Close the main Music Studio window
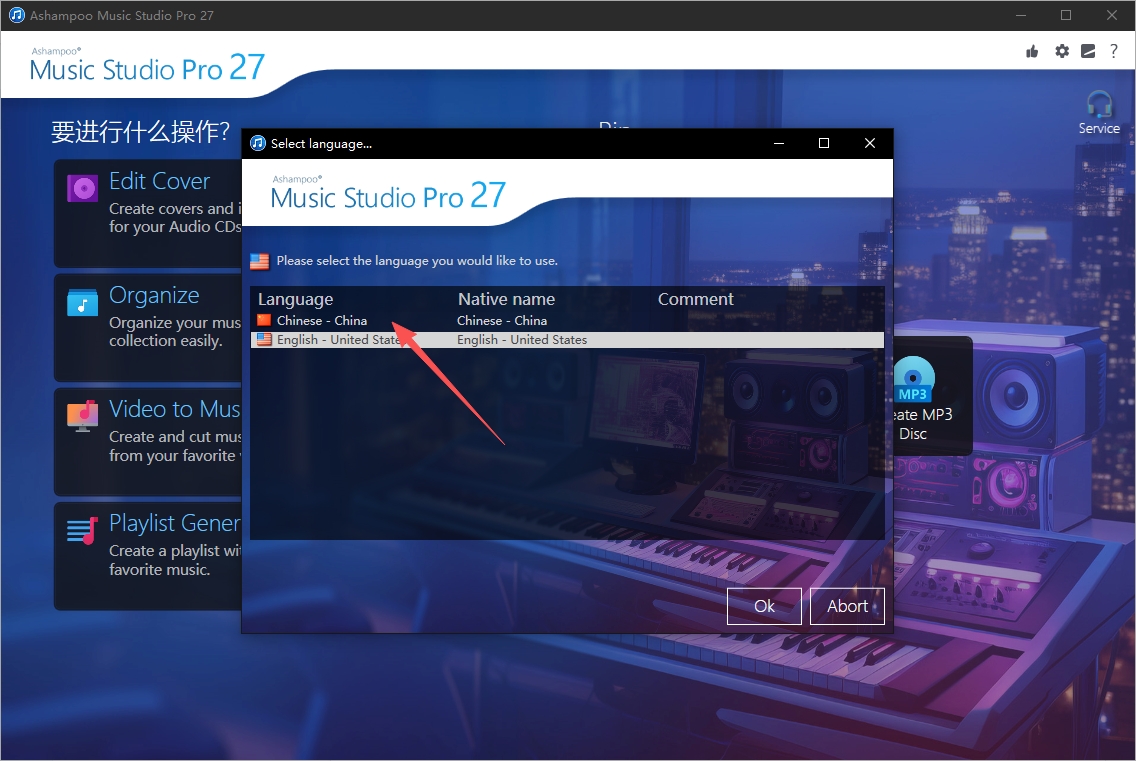 coord(1112,15)
